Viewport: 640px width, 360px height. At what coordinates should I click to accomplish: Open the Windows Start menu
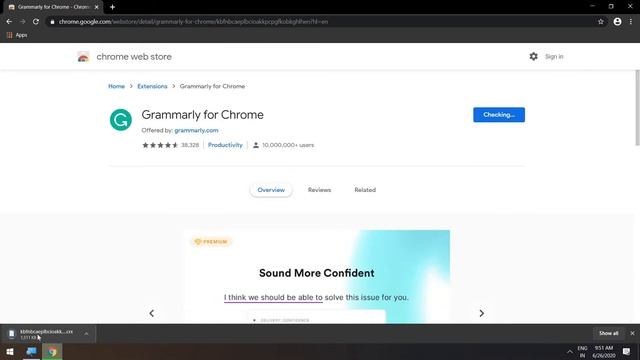(x=10, y=351)
